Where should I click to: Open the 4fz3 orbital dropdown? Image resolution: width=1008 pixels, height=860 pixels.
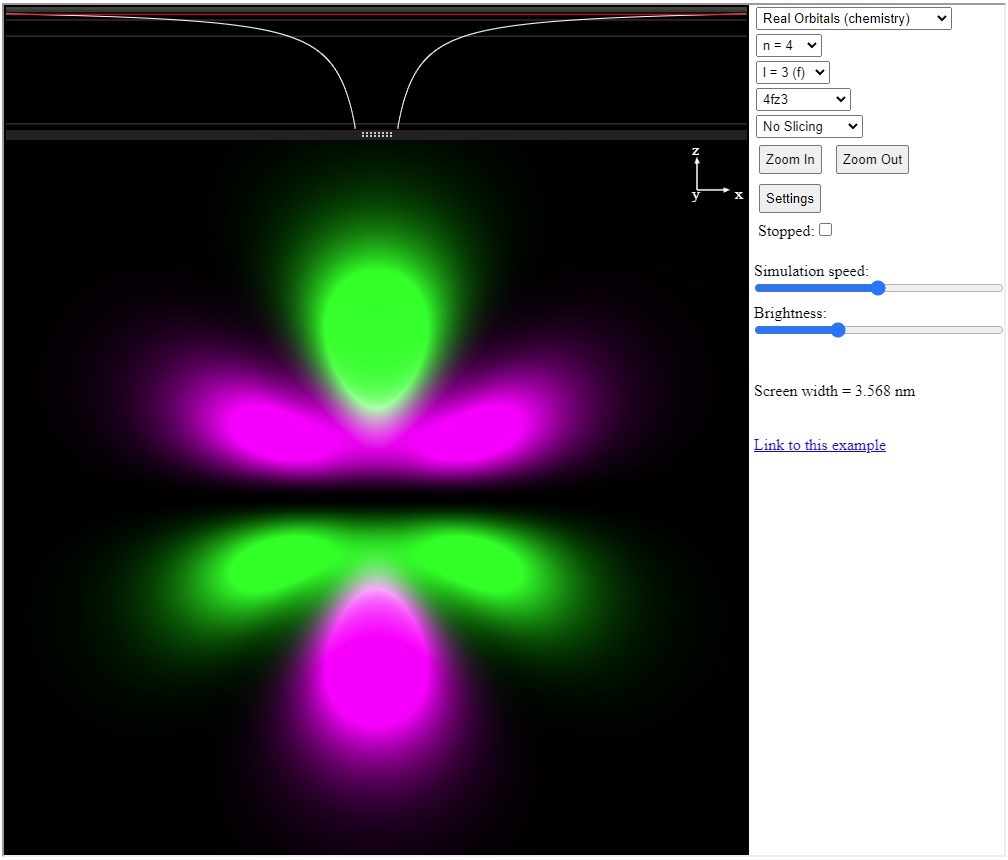803,100
